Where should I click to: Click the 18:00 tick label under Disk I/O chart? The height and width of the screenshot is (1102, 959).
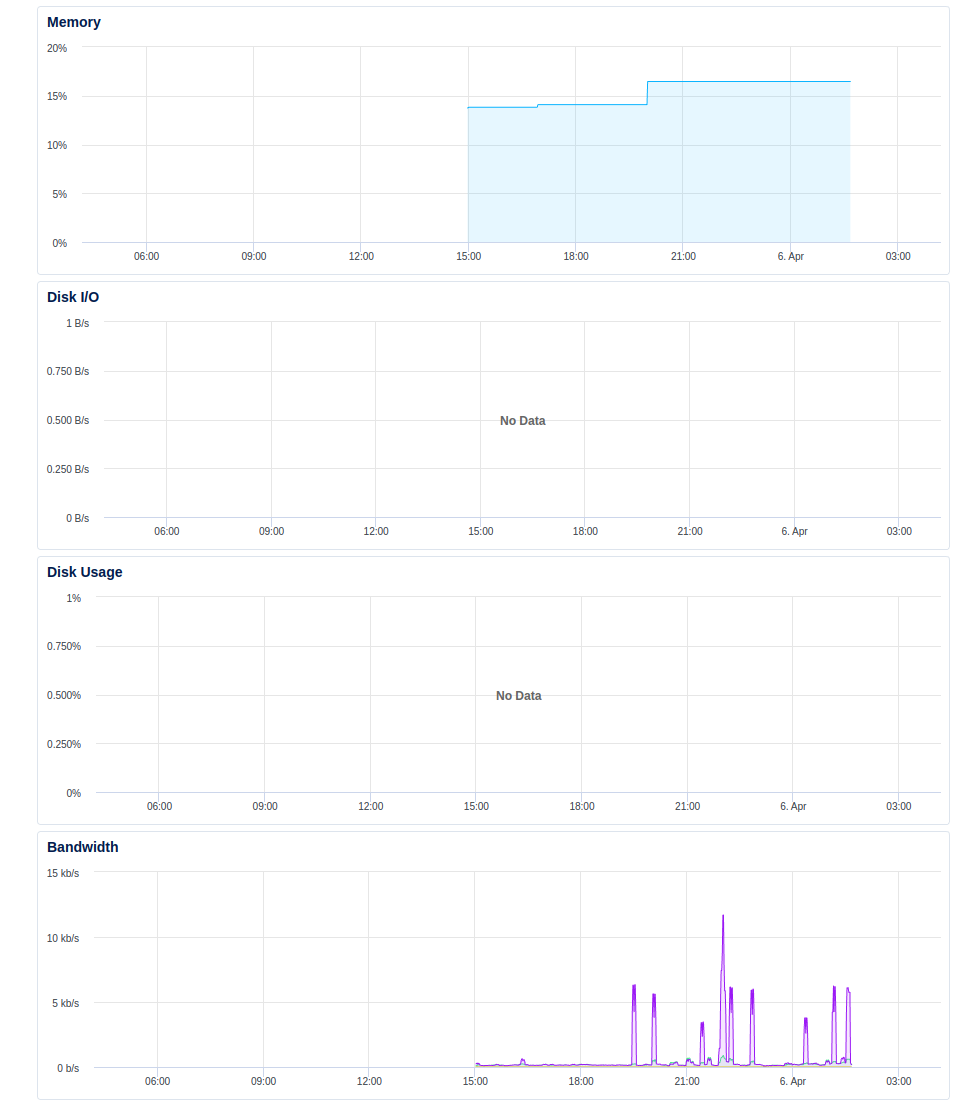click(585, 531)
